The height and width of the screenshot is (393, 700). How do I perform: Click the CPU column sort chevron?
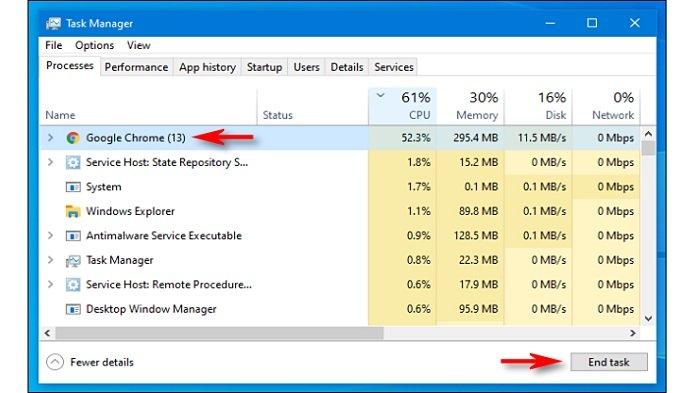point(380,95)
